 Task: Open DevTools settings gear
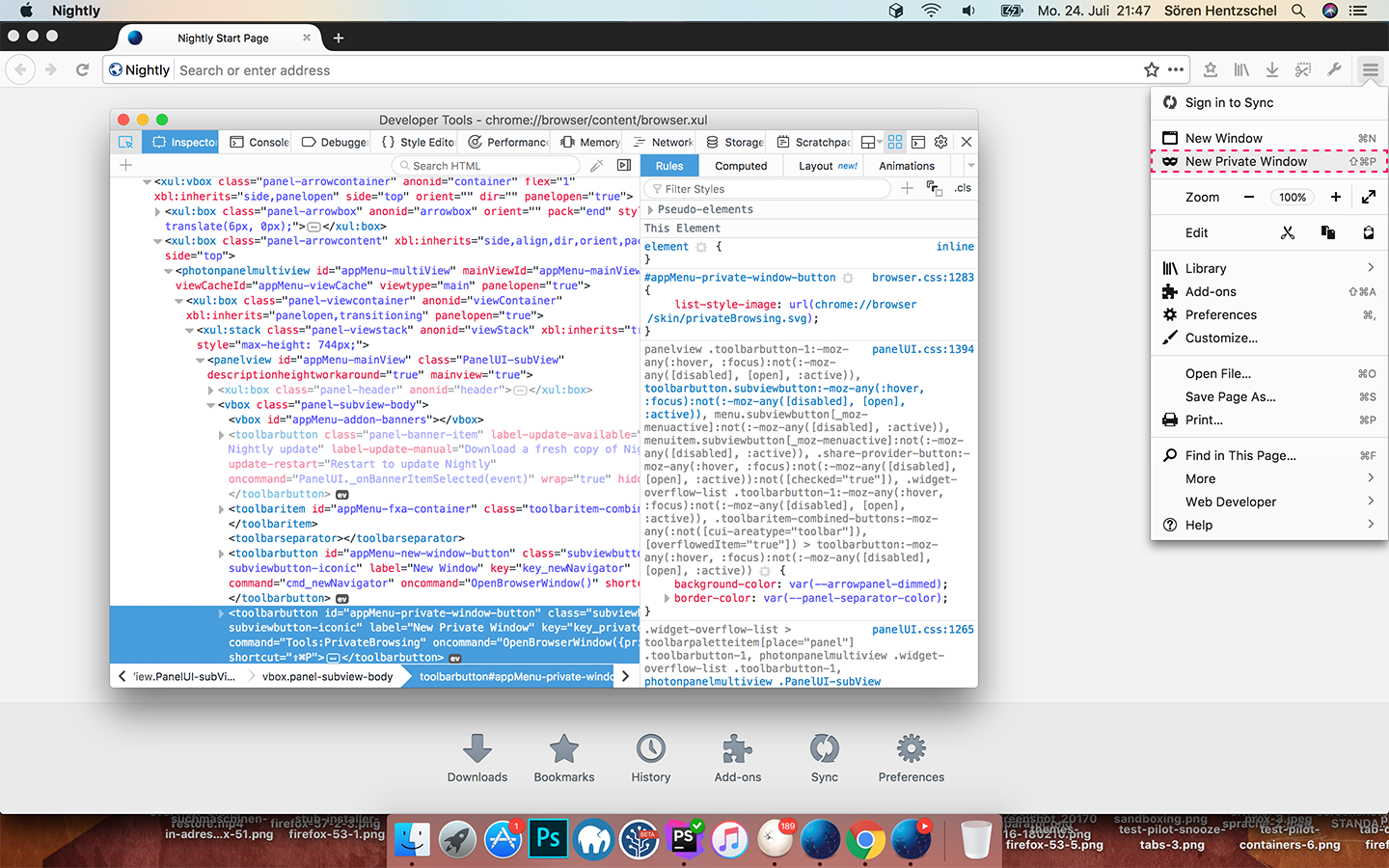[x=941, y=142]
